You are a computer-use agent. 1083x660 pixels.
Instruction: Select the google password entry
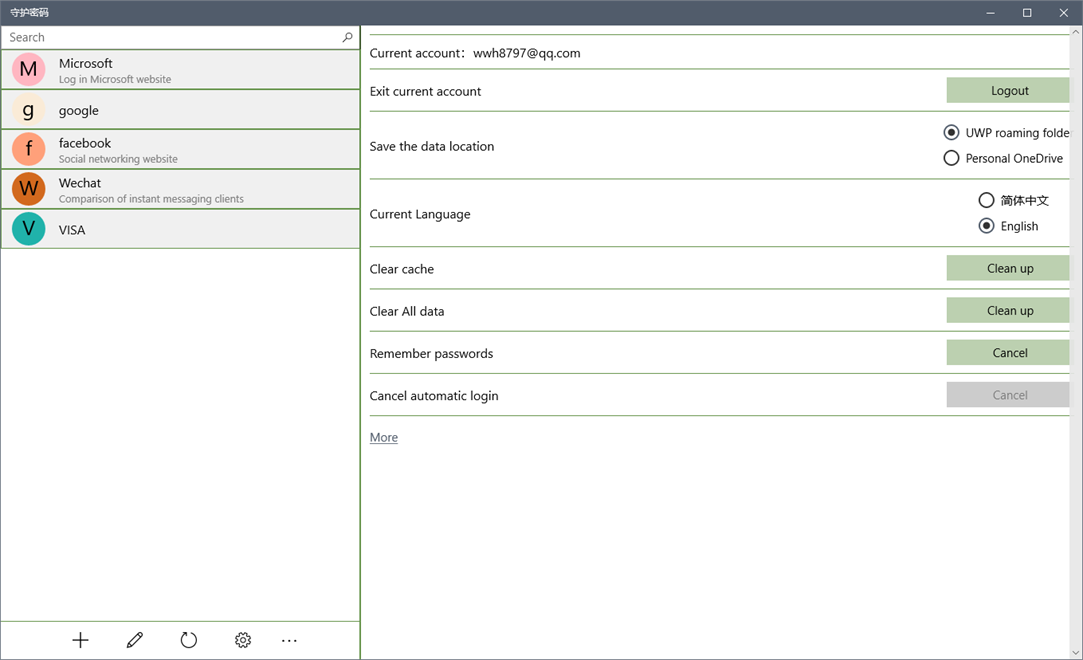(x=180, y=110)
